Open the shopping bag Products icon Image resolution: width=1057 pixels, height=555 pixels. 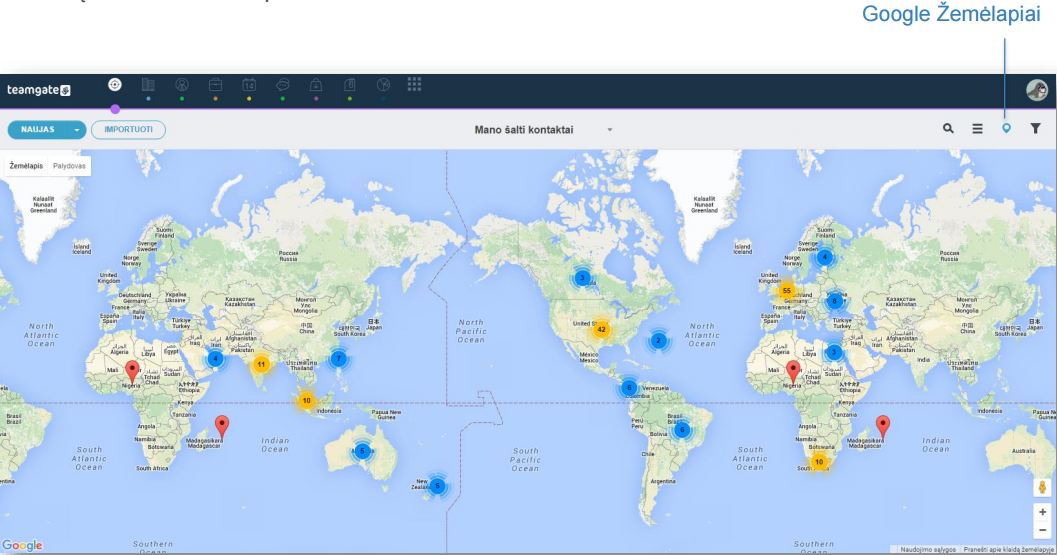pyautogui.click(x=315, y=85)
